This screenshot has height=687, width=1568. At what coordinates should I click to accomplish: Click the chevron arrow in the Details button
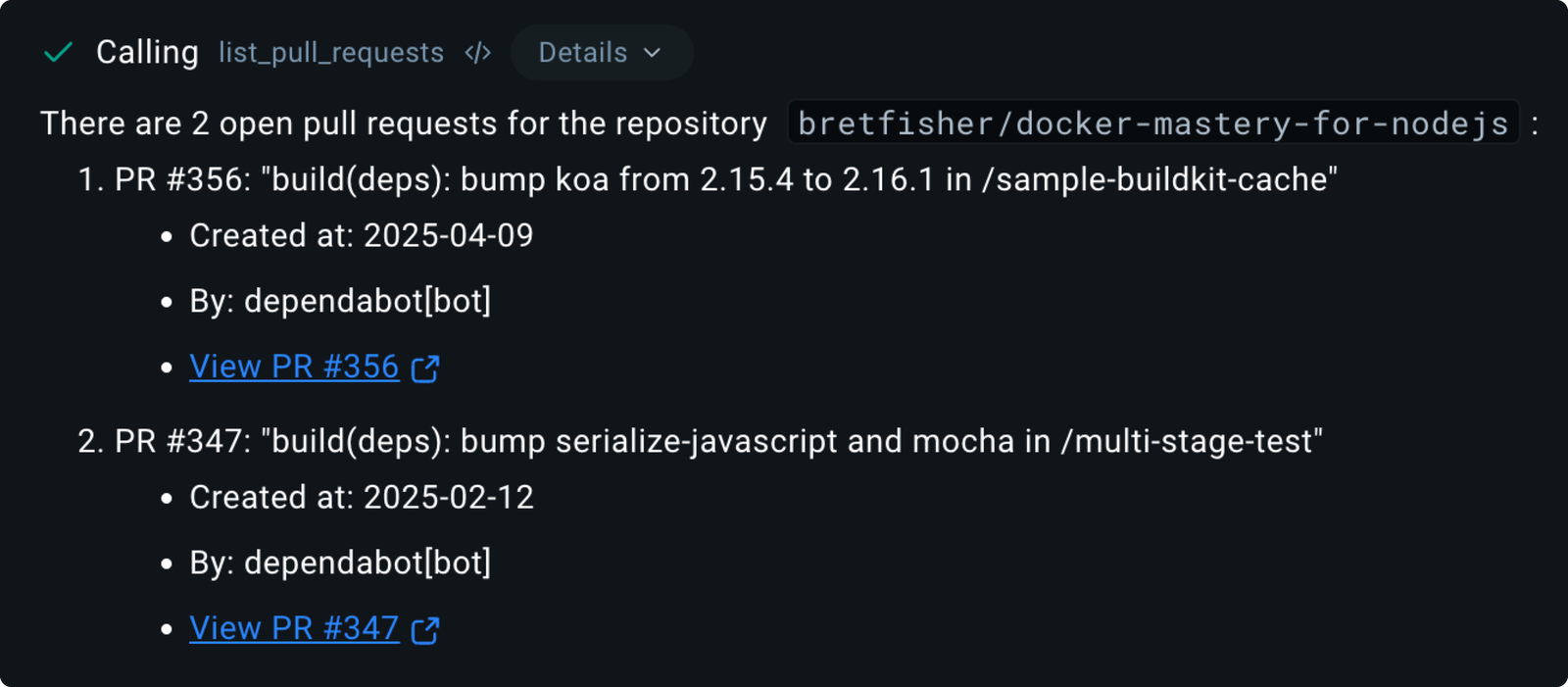[x=653, y=53]
